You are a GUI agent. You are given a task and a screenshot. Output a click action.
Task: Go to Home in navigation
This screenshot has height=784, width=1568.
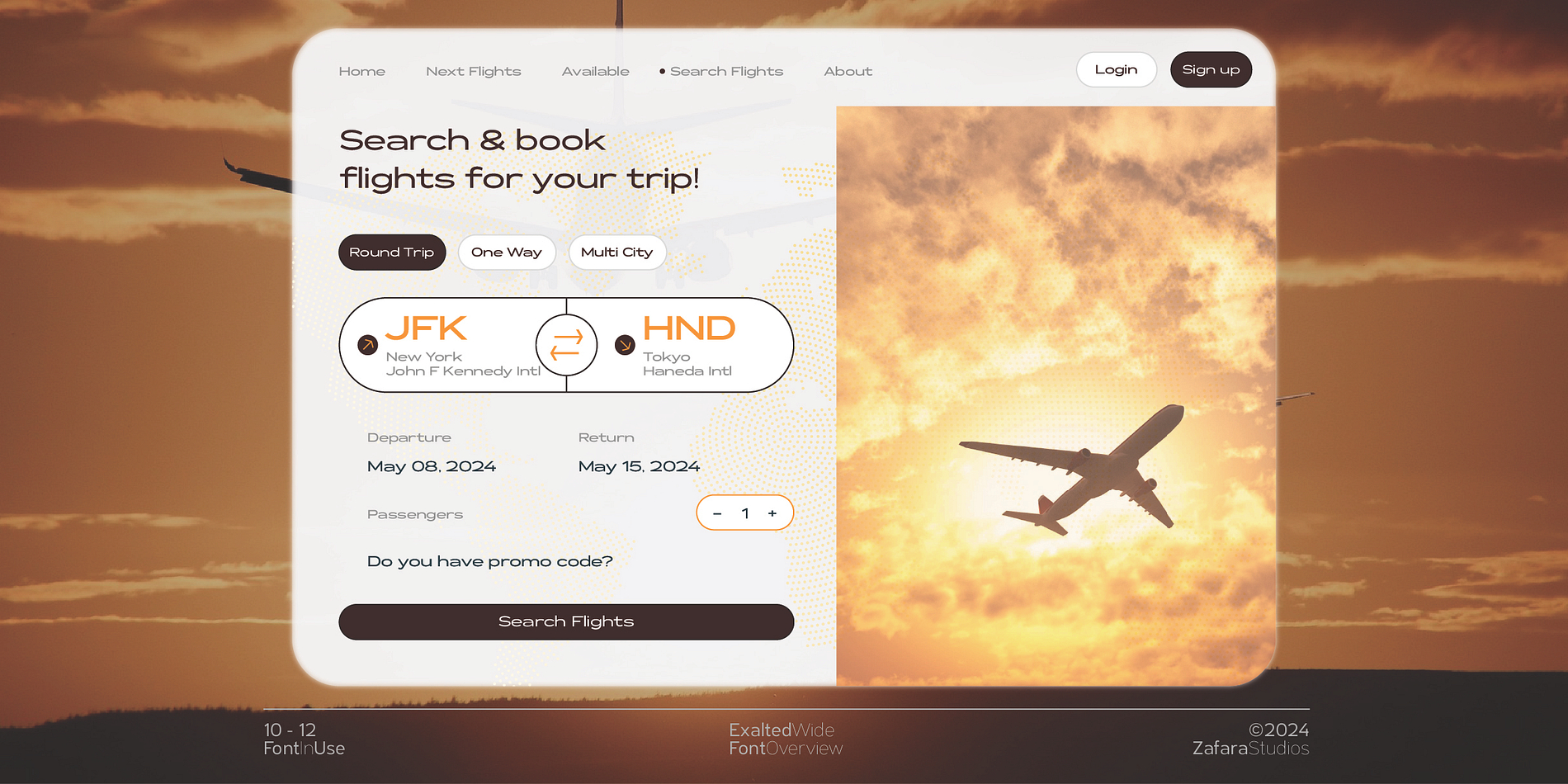(x=362, y=72)
